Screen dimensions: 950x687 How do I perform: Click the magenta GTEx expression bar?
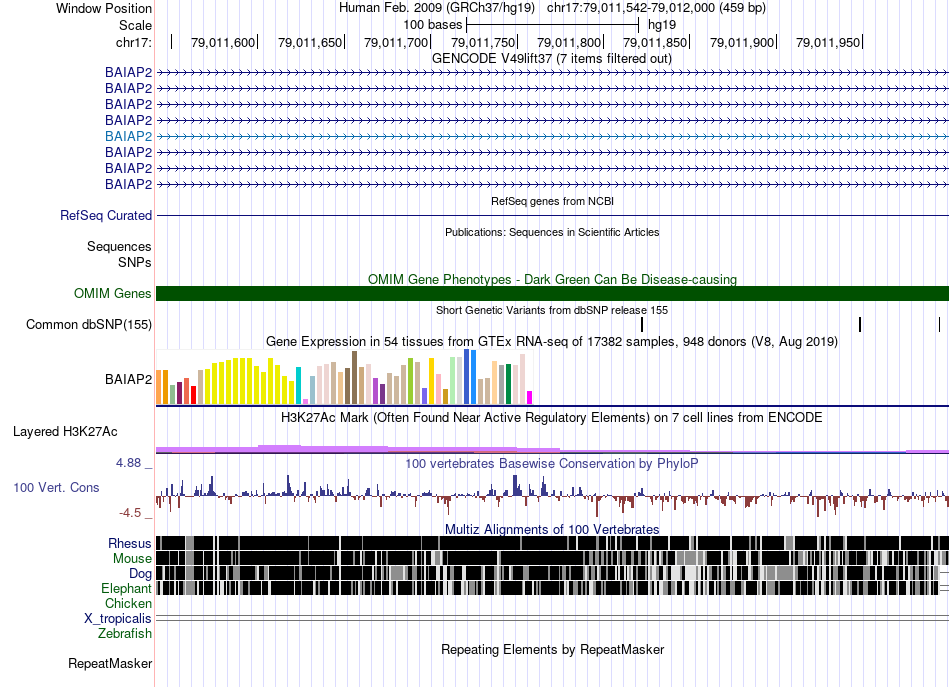coord(530,397)
